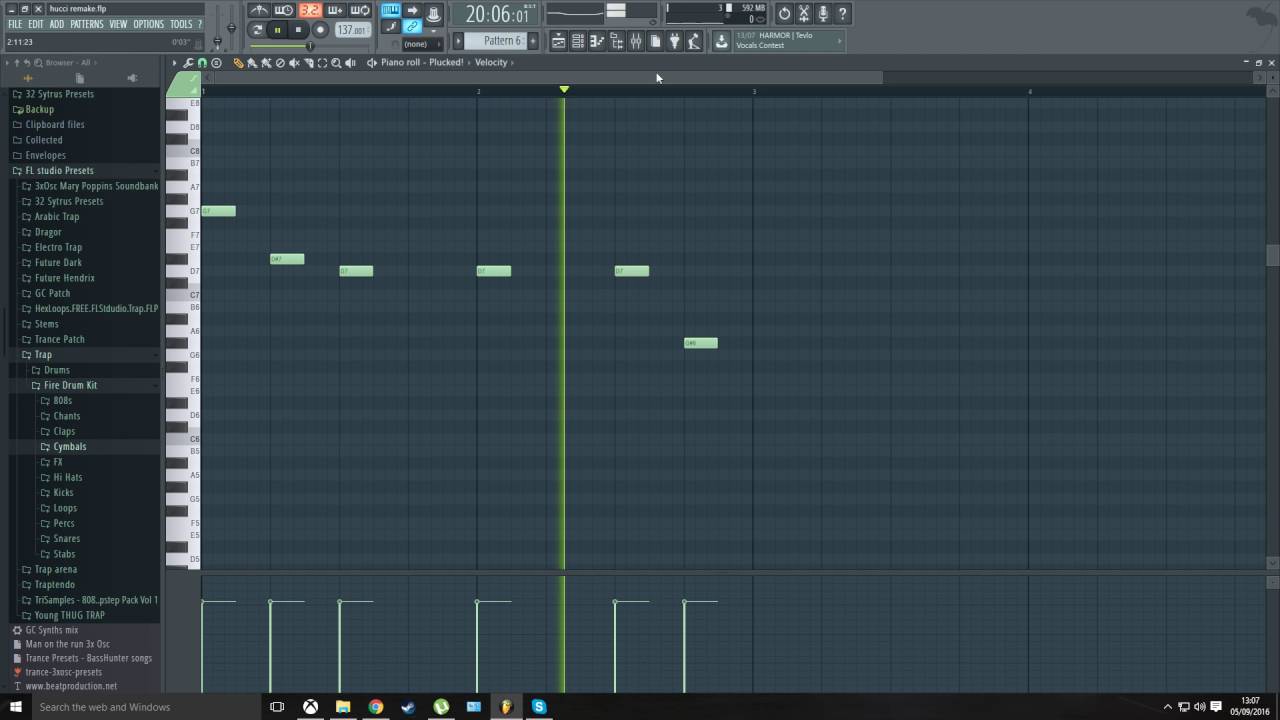Open the Pattern 6 selector

494,41
